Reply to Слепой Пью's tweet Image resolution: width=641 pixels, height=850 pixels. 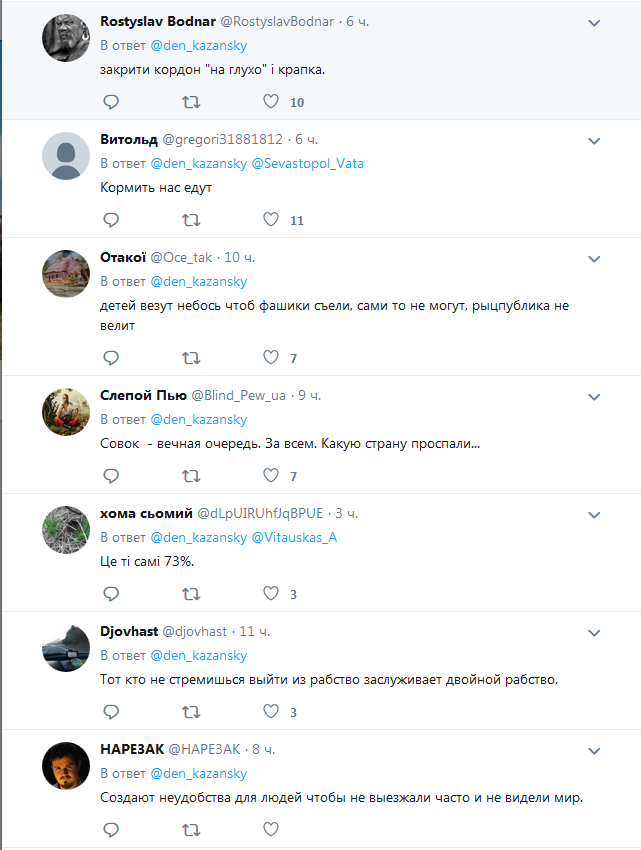(111, 476)
